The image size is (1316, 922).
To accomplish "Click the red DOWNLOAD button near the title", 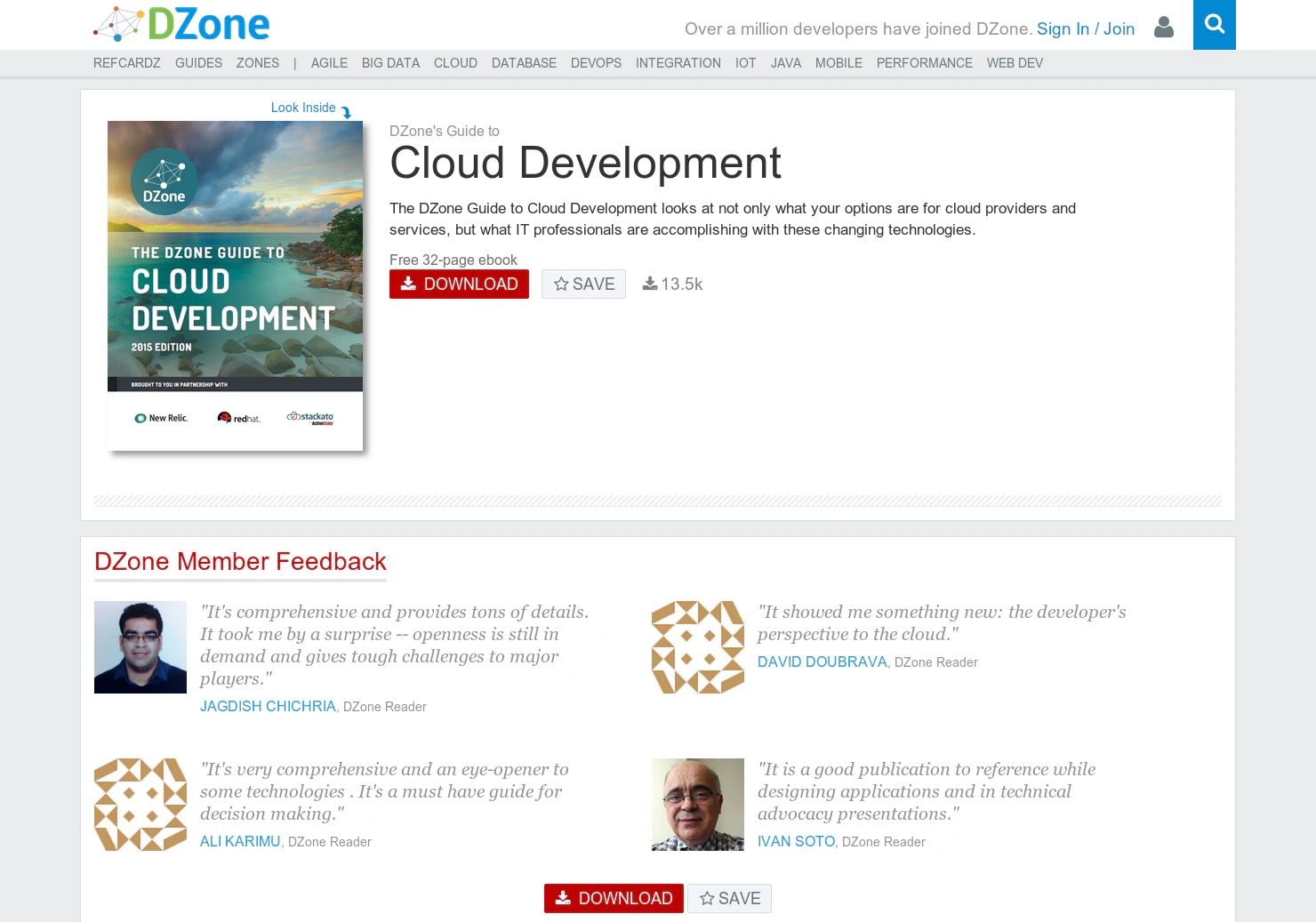I will tap(459, 284).
